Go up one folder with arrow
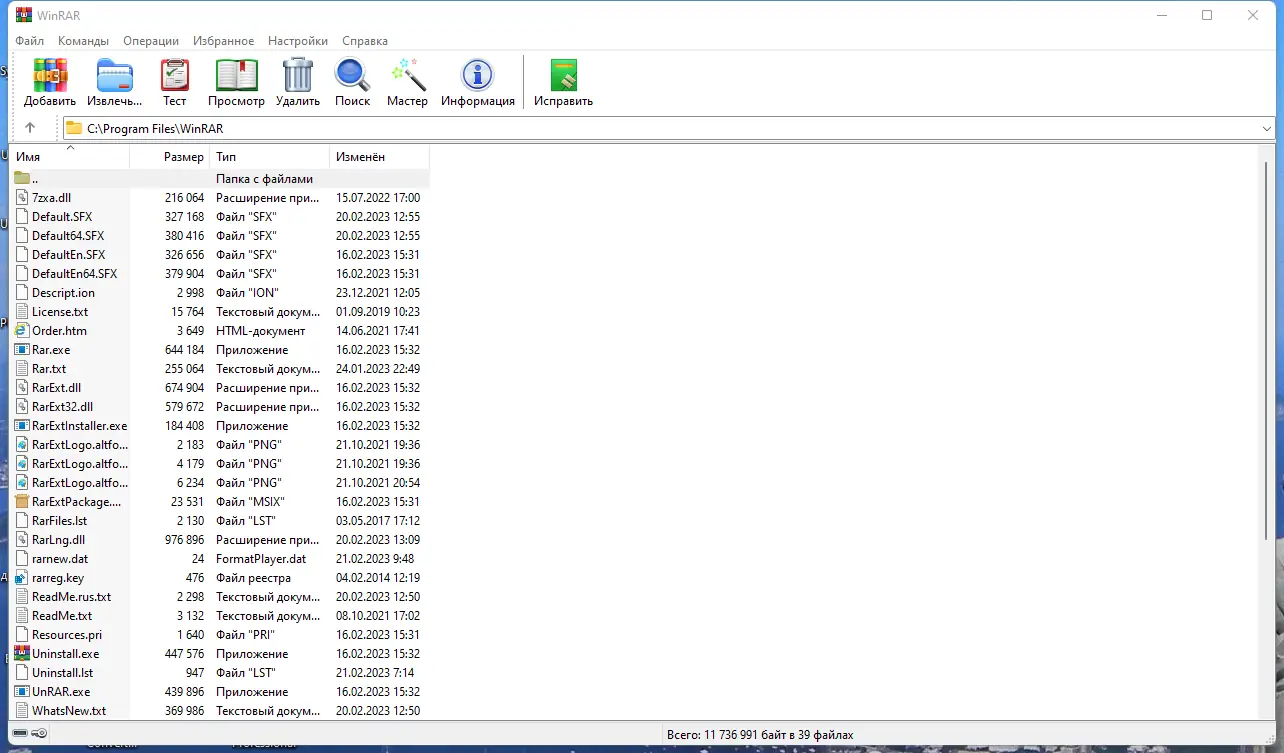This screenshot has width=1284, height=753. (x=30, y=128)
